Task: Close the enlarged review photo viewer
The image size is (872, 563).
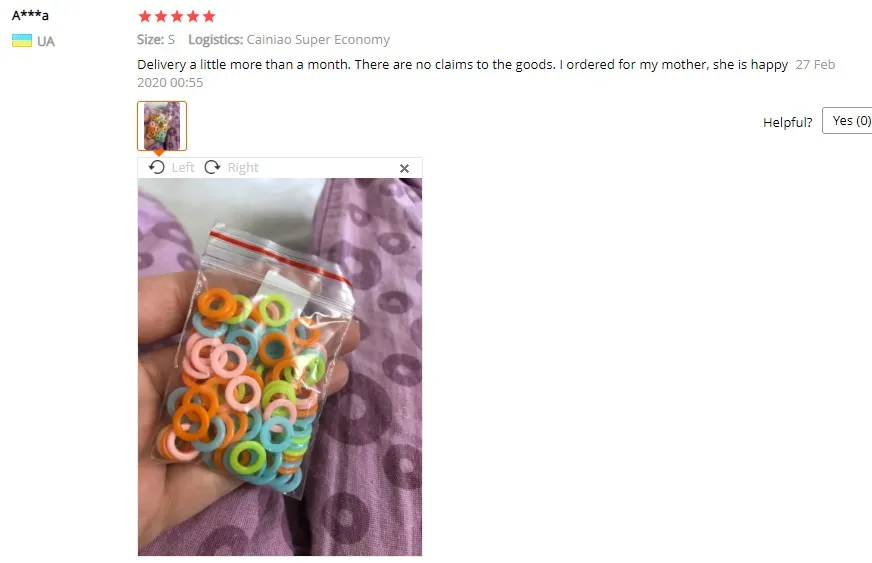Action: coord(404,168)
